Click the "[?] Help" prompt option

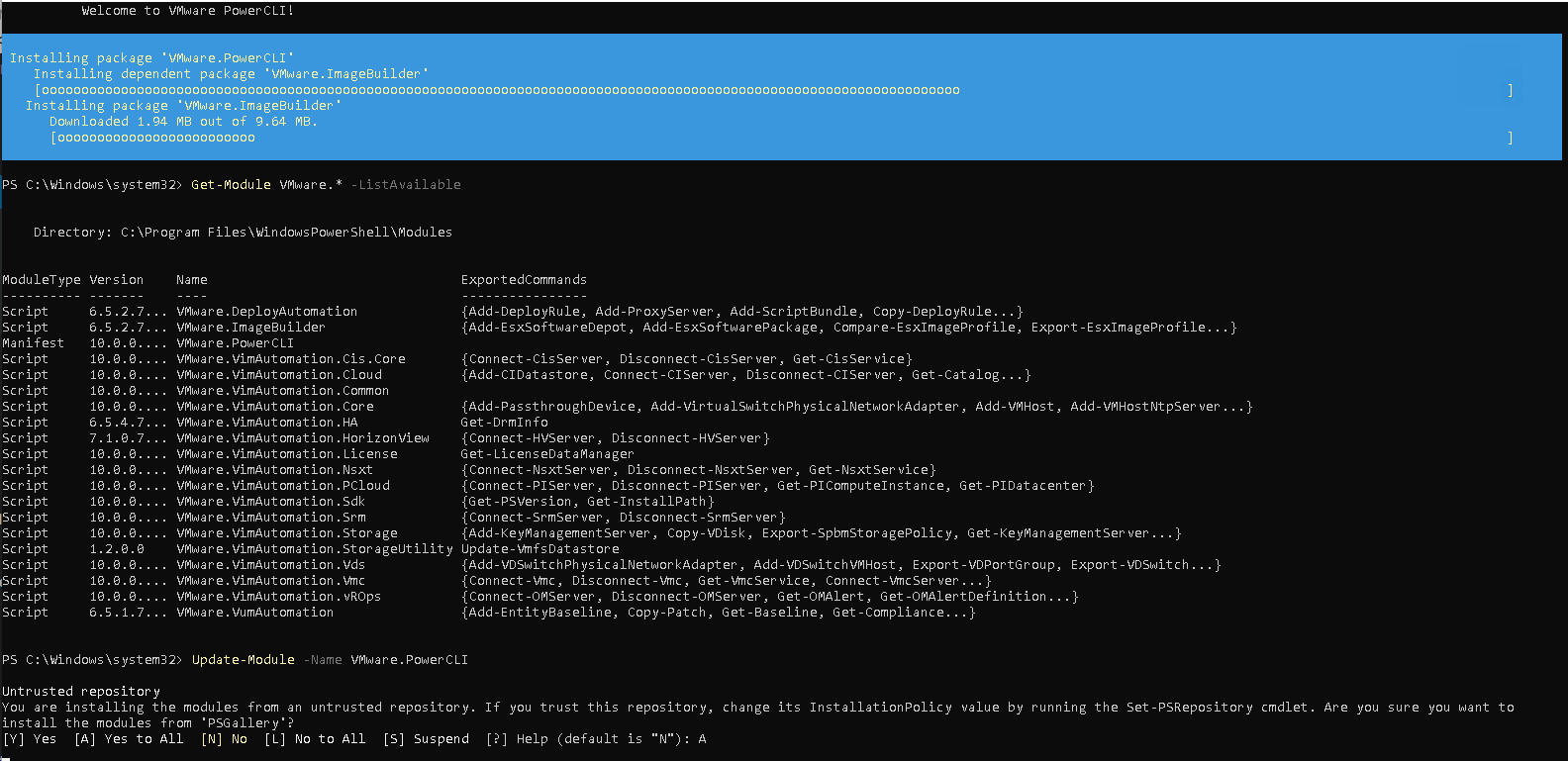517,739
